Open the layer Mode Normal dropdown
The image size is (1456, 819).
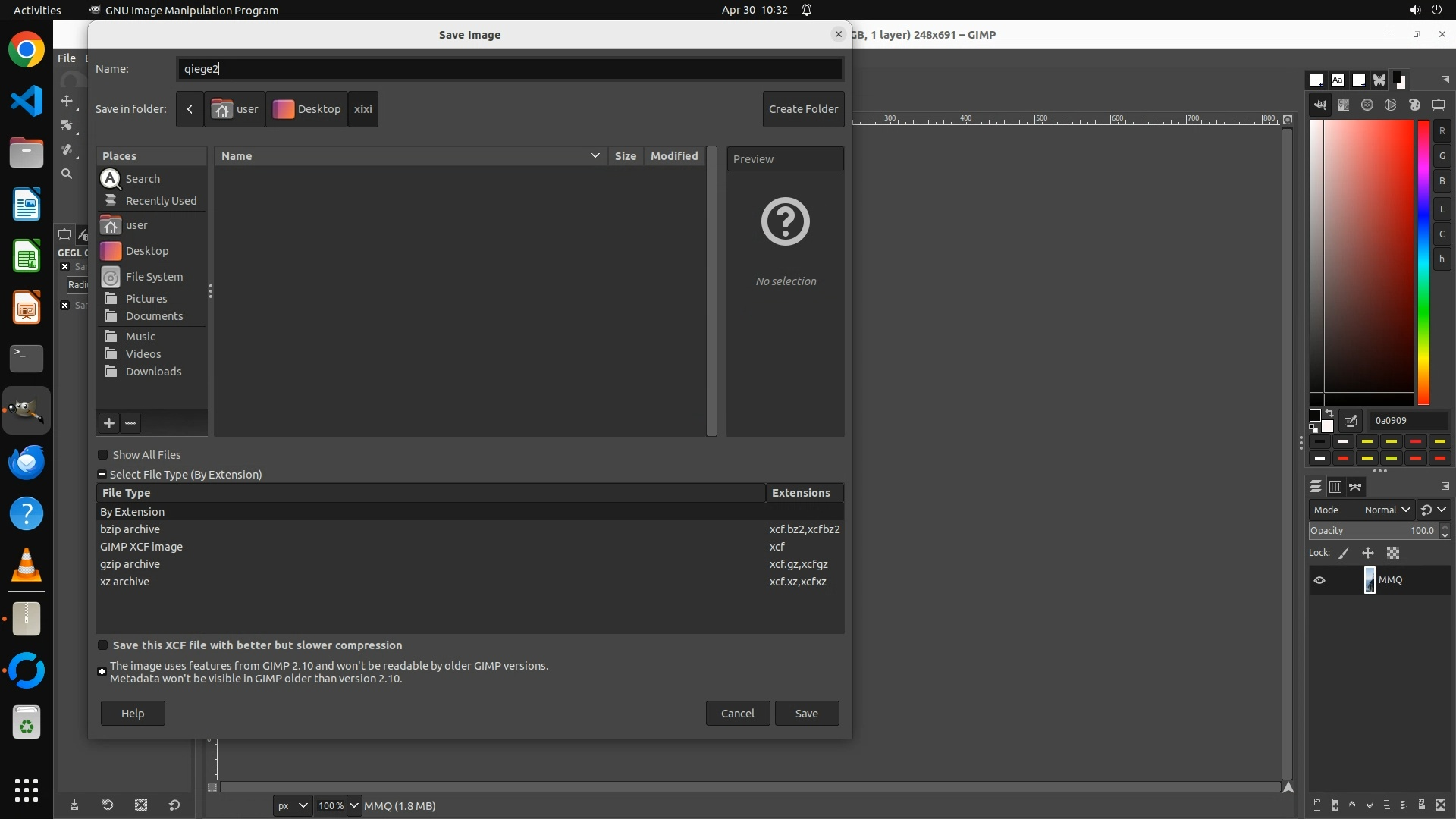coord(1386,510)
